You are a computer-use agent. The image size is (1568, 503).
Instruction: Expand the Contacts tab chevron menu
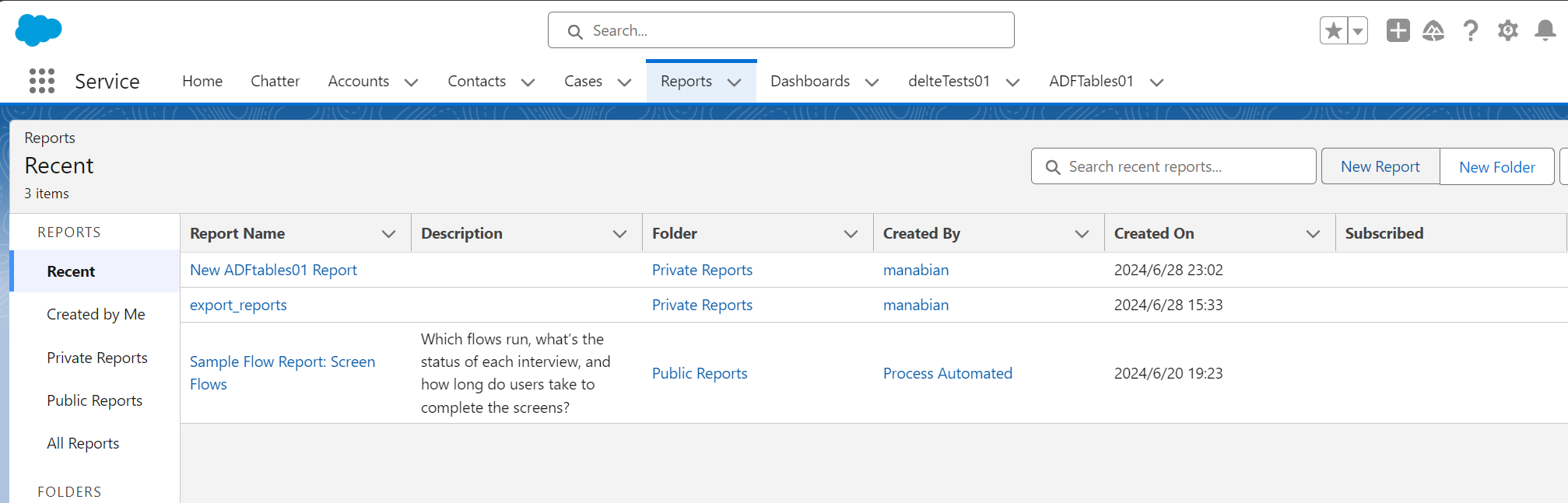tap(528, 82)
